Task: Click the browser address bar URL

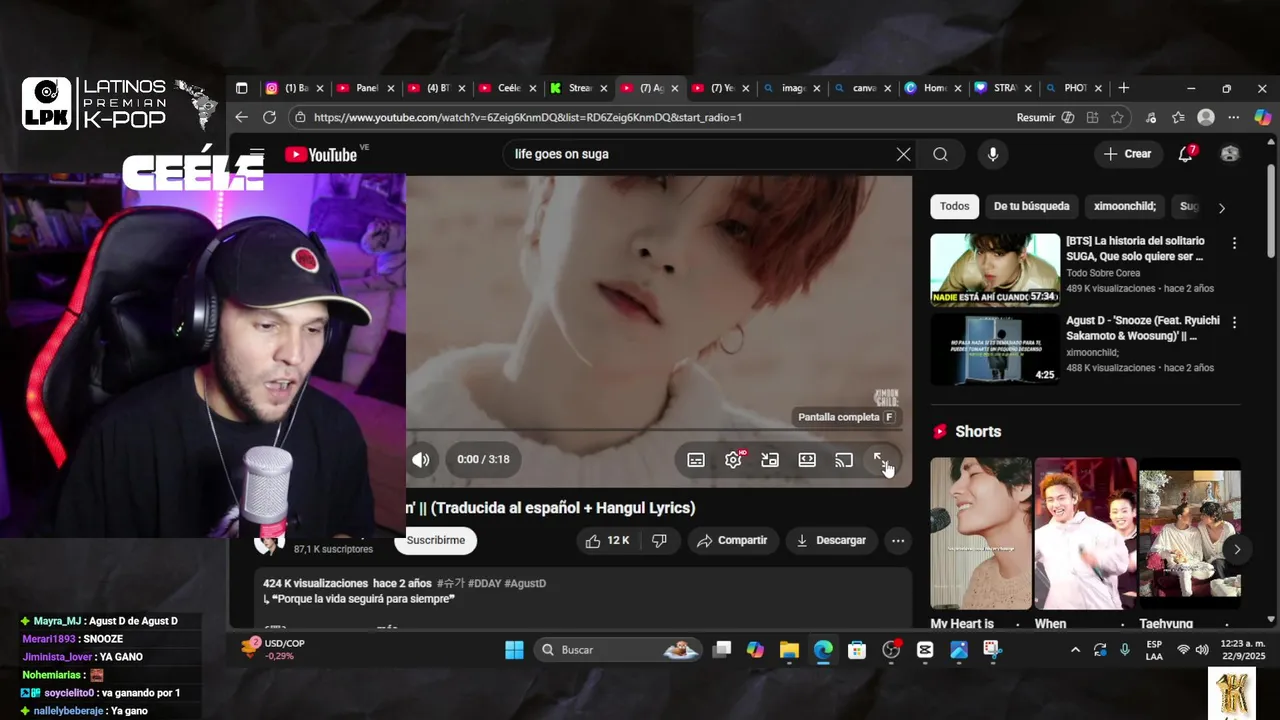Action: [x=528, y=118]
